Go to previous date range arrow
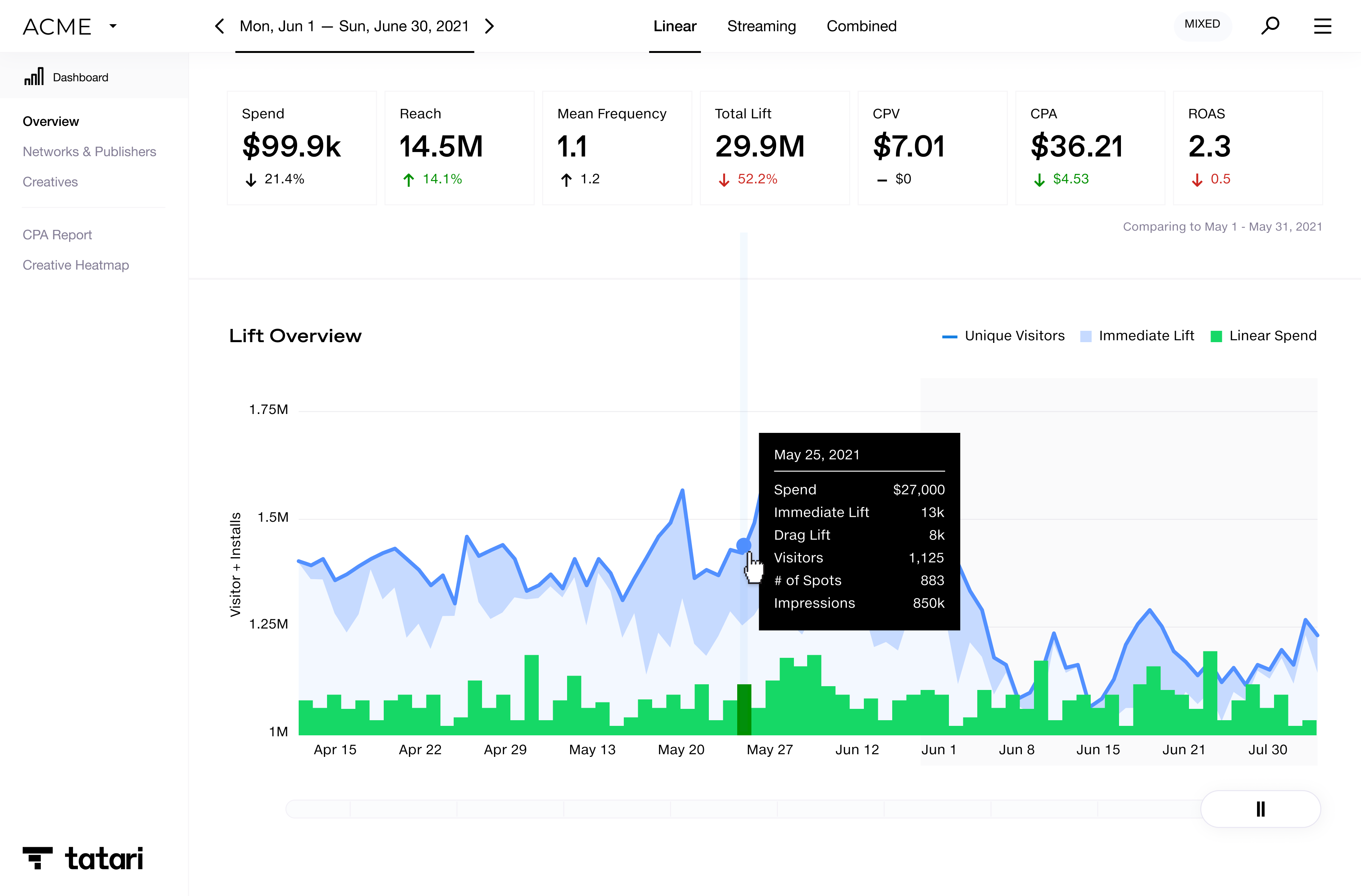Screen dimensions: 1361x896 220,26
